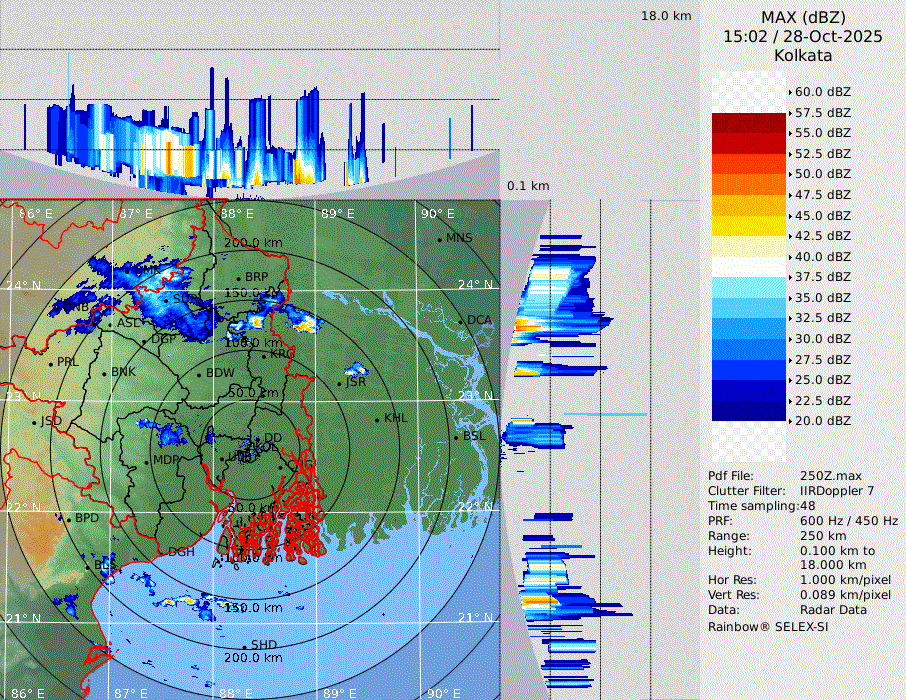Select the BPD station point
This screenshot has height=700, width=906.
tap(69, 518)
